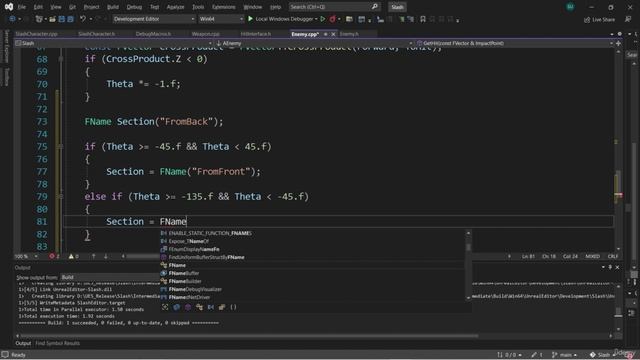
Task: Toggle the folder-like filter in IntelliSense popup
Action: point(222,307)
